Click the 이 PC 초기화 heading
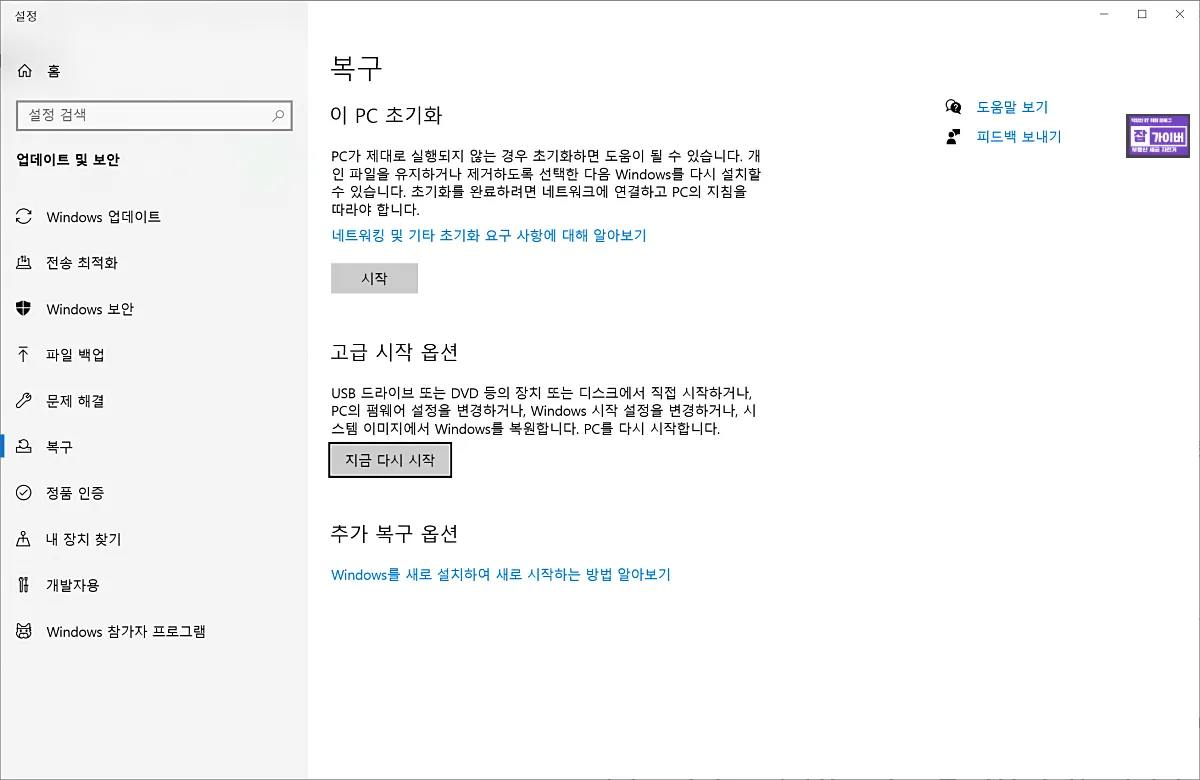The height and width of the screenshot is (780, 1200). pos(386,114)
